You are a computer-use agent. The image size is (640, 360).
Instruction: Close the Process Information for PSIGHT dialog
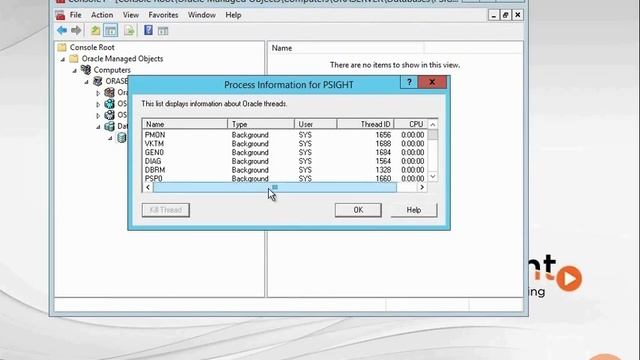[432, 82]
